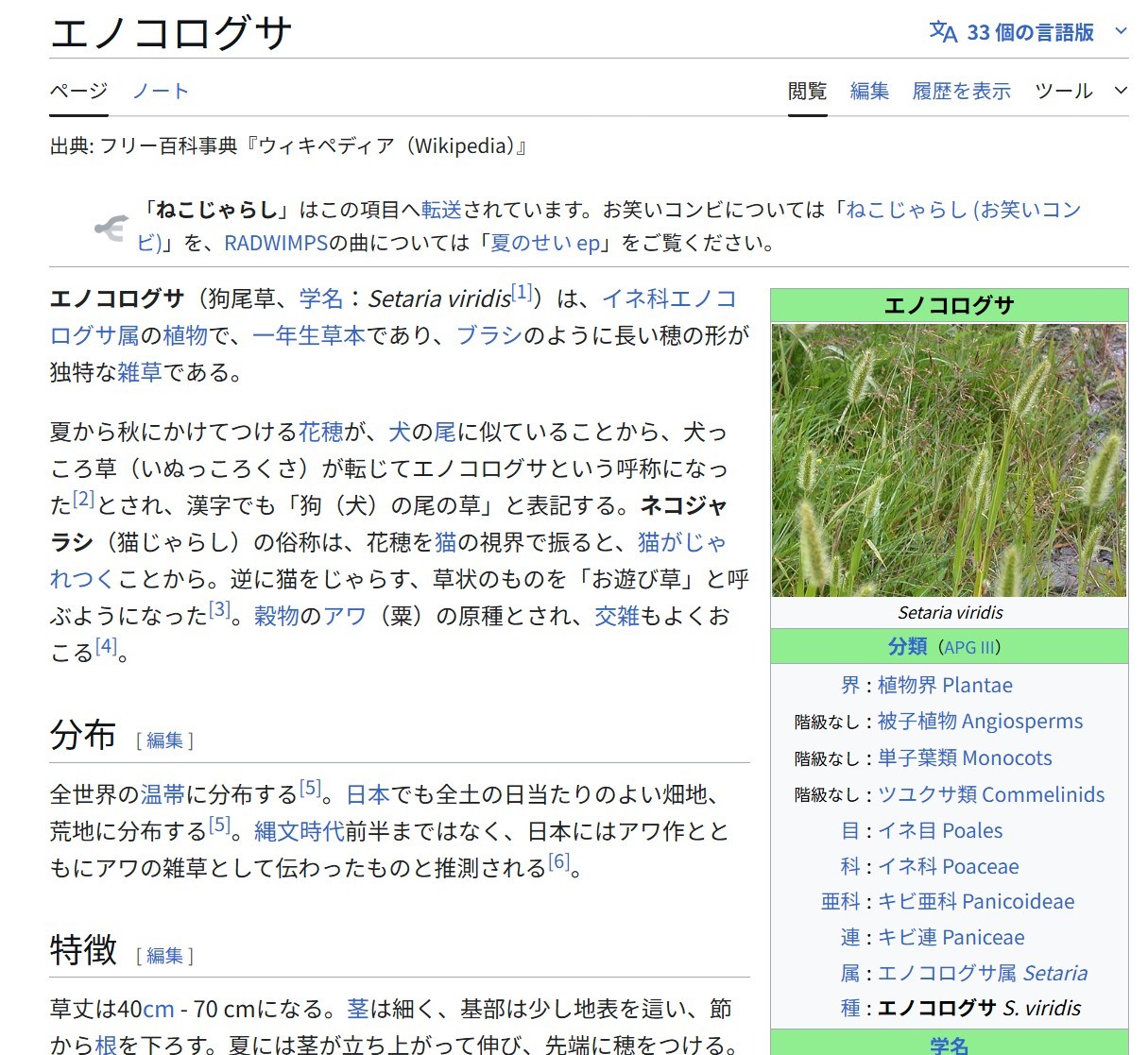Click the language translation icon
Viewport: 1148px width, 1055px height.
click(943, 32)
